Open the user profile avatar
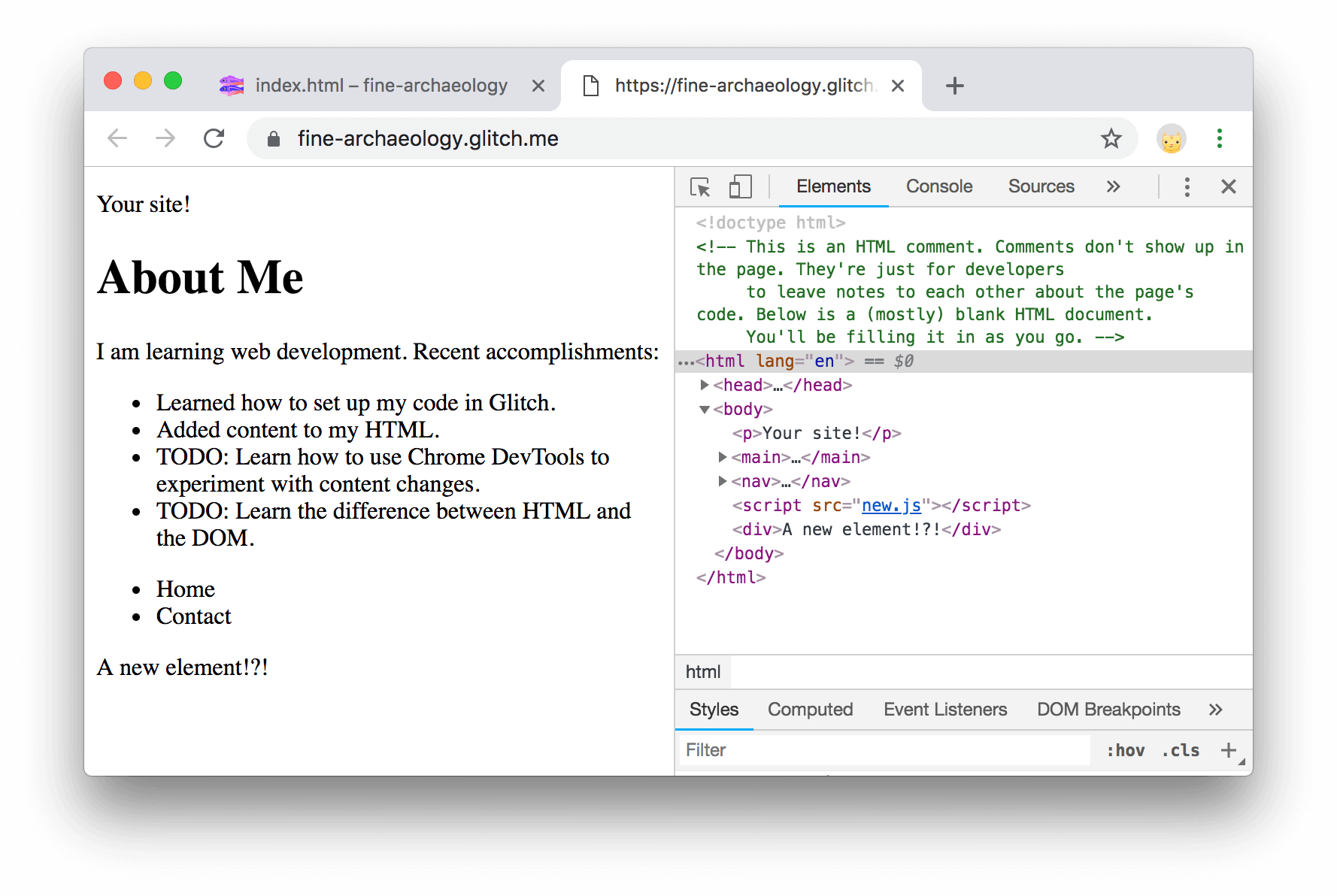The height and width of the screenshot is (896, 1337). click(1172, 139)
